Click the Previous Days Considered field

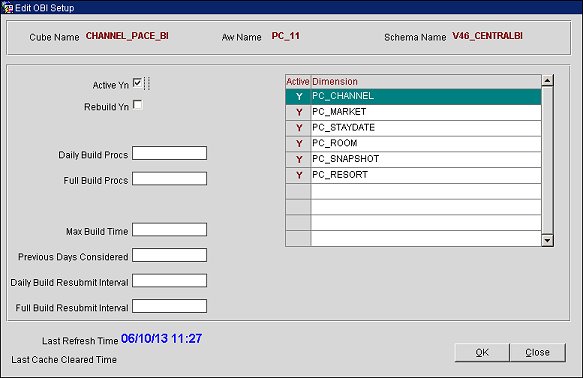tap(170, 255)
